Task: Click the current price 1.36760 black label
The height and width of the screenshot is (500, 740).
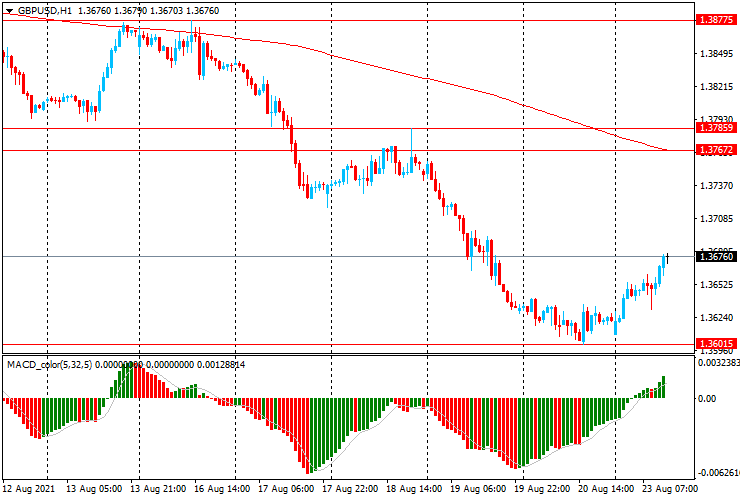Action: coord(716,256)
